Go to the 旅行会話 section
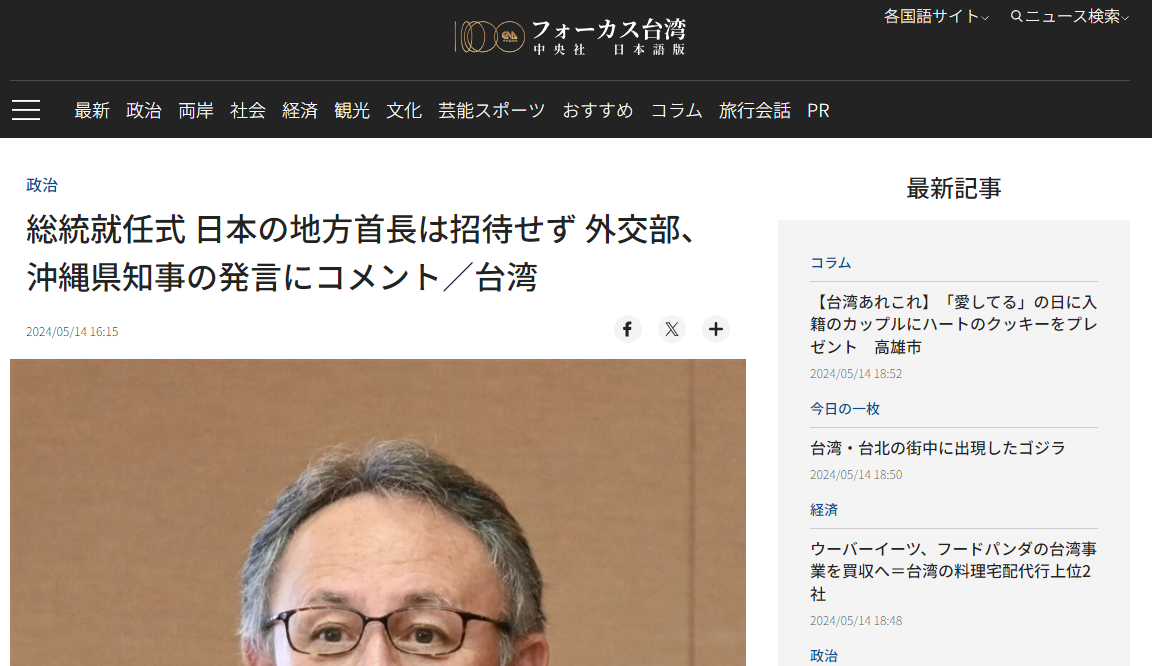Image resolution: width=1152 pixels, height=666 pixels. [x=755, y=110]
